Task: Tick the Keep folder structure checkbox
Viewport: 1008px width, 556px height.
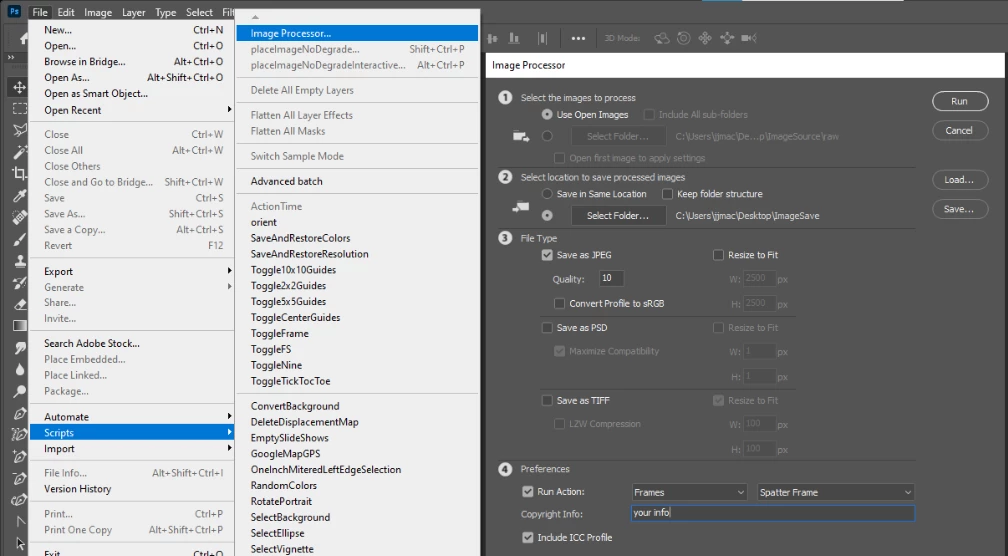Action: pyautogui.click(x=667, y=193)
